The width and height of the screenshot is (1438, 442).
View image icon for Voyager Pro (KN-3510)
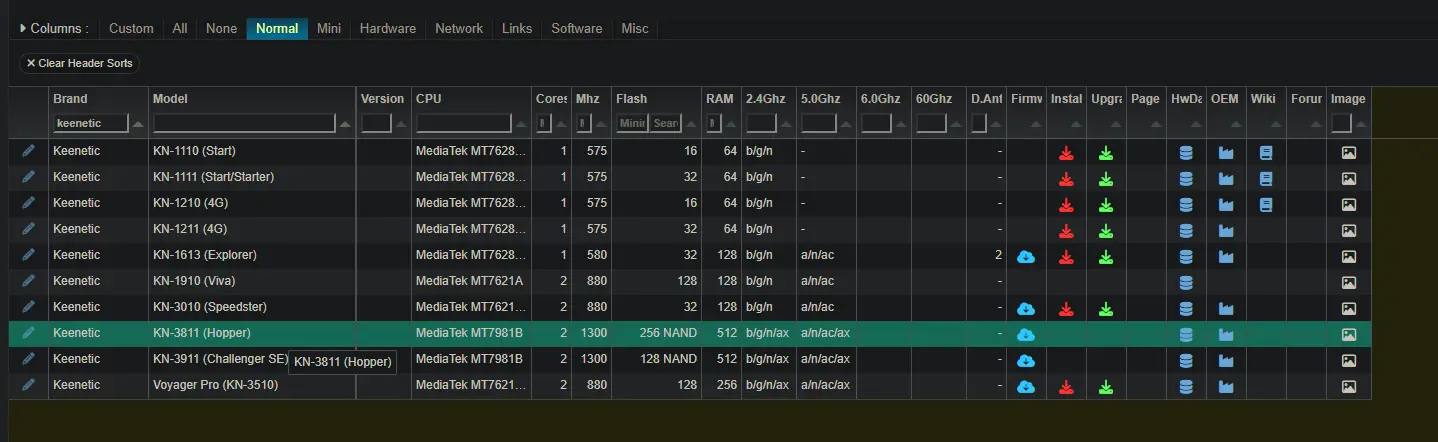tap(1348, 387)
